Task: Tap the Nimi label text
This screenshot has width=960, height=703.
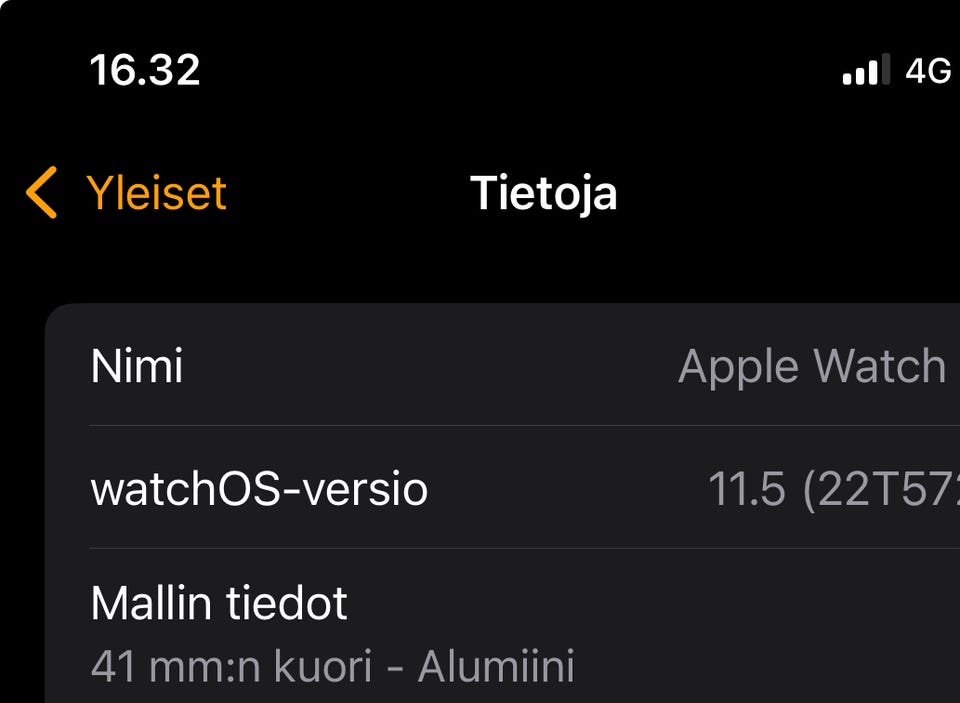Action: (137, 366)
